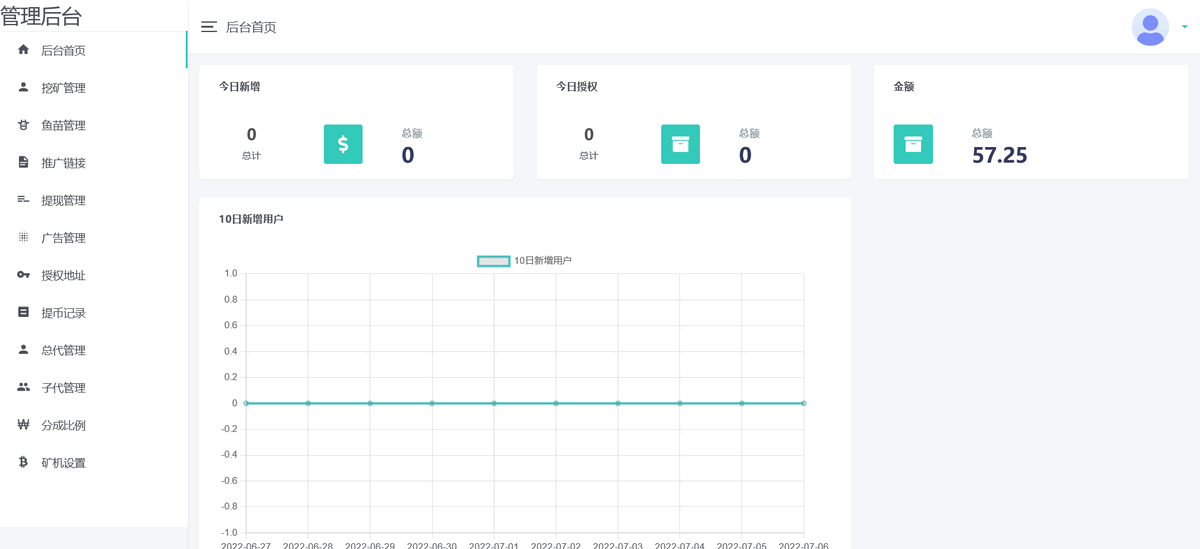This screenshot has width=1200, height=549.
Task: Click the archive icon in the 金额 card
Action: (913, 144)
